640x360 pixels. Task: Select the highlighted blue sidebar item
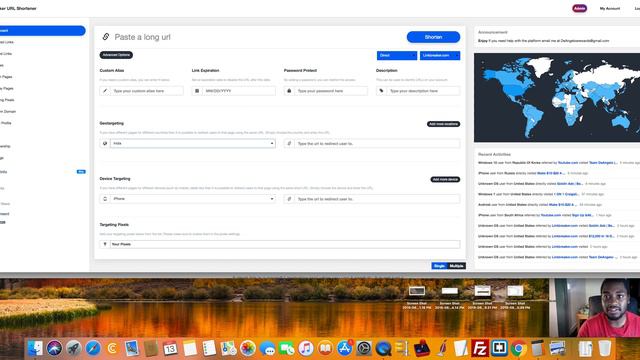[x=42, y=31]
